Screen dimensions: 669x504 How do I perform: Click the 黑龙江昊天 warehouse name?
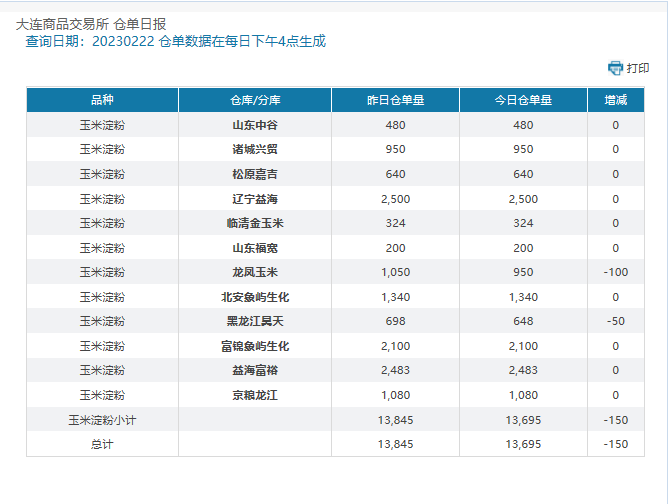(x=255, y=321)
